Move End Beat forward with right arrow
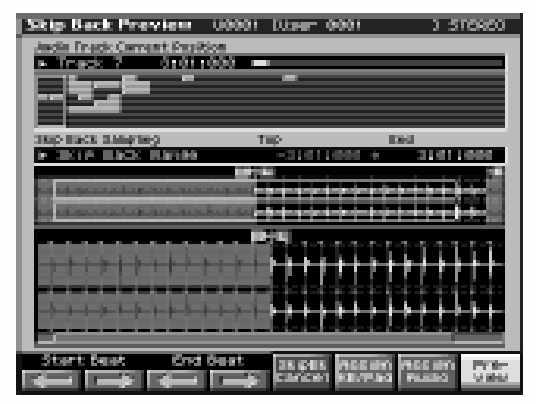 [239, 380]
